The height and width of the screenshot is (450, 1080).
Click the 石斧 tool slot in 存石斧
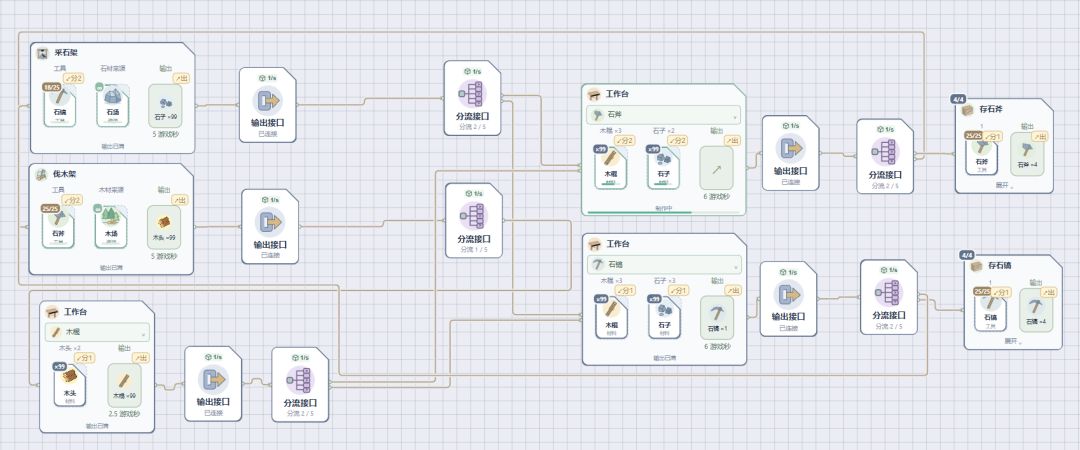point(982,154)
